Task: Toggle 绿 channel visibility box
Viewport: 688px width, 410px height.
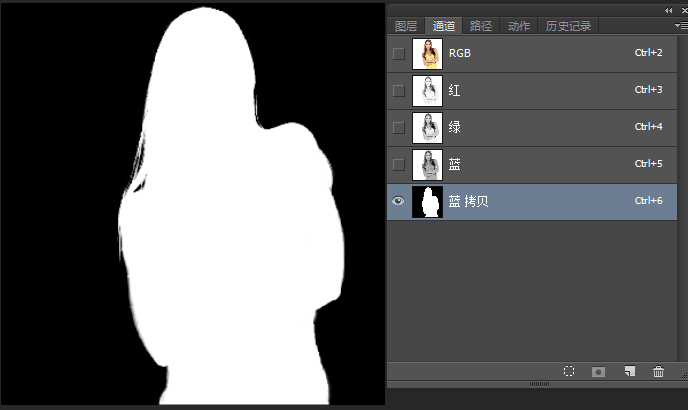Action: pyautogui.click(x=398, y=128)
